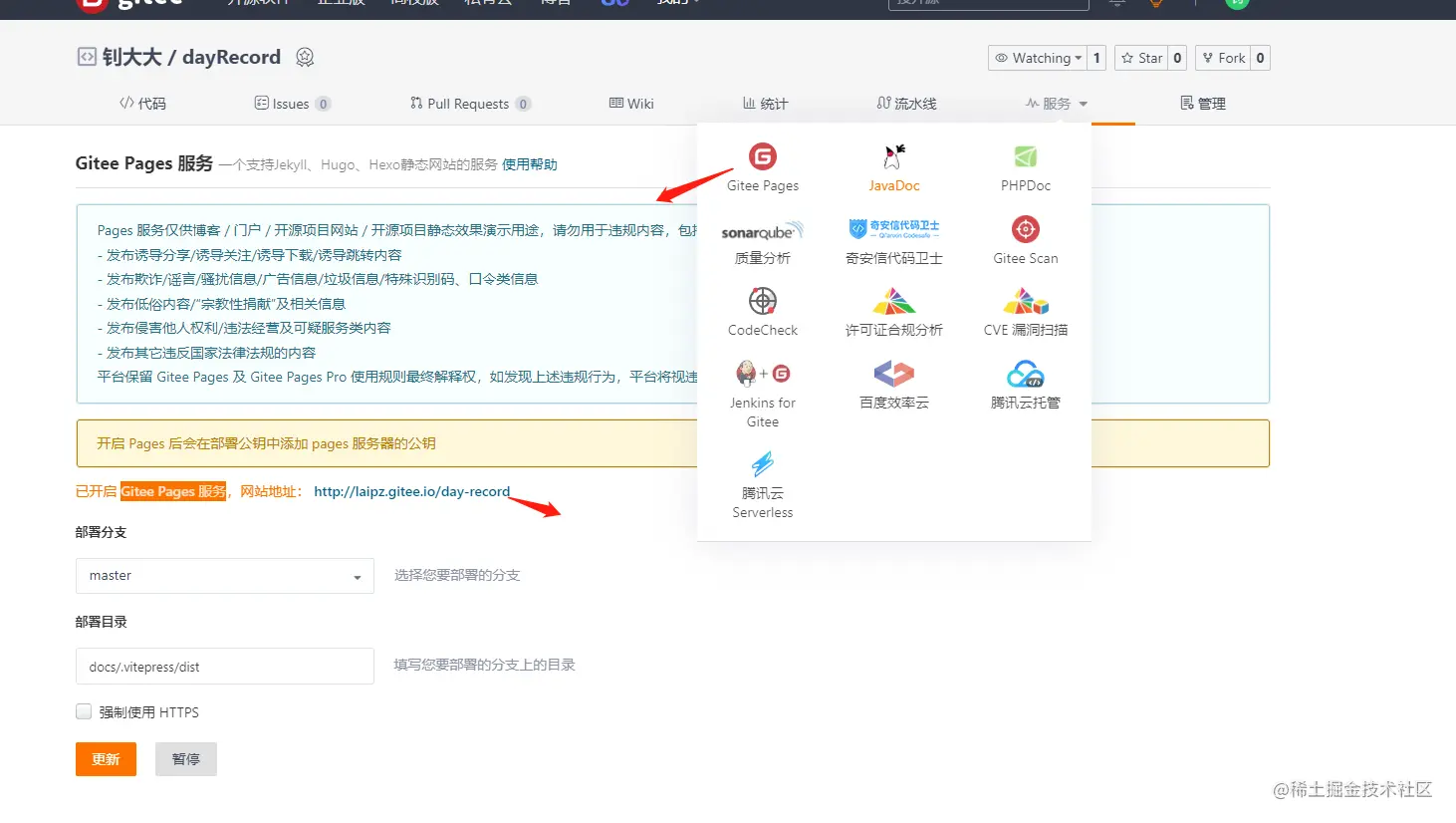This screenshot has width=1456, height=823.
Task: Open the Gitee Scan service icon
Action: coord(1026,229)
